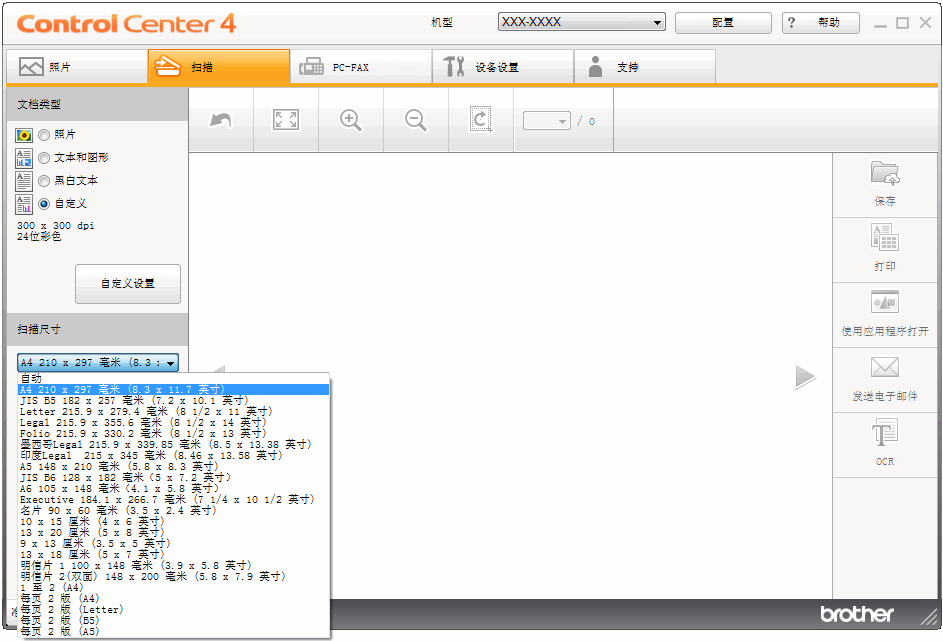Select the 文本和图形 radio button
Viewport: 943px width, 641px height.
tap(44, 157)
